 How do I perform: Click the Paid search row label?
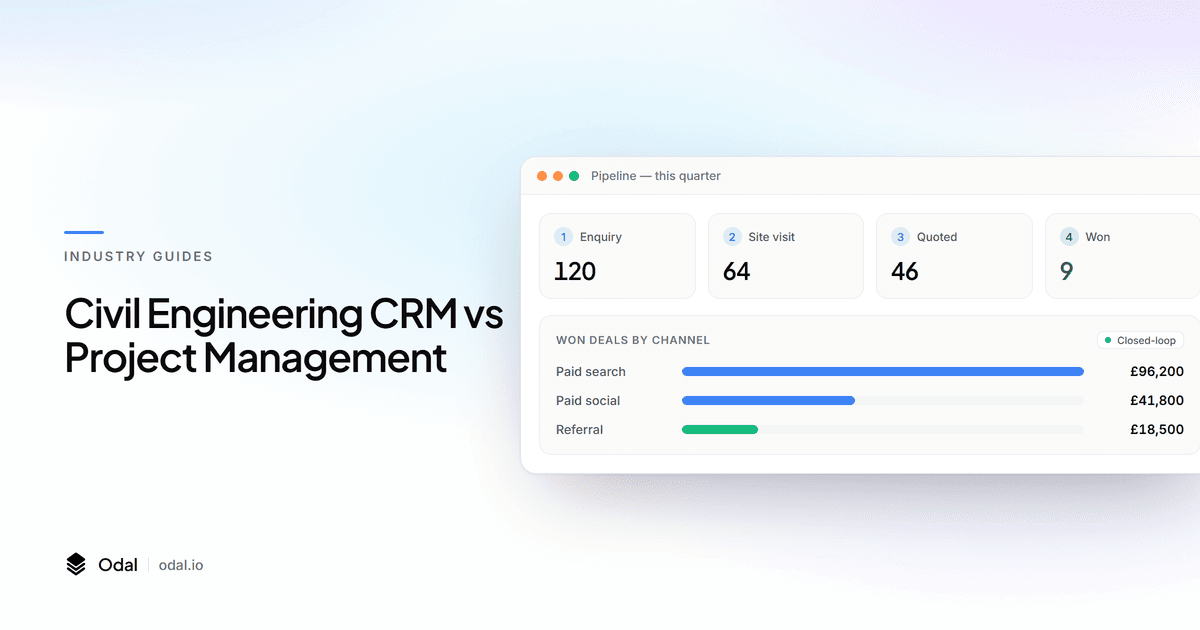coord(591,372)
